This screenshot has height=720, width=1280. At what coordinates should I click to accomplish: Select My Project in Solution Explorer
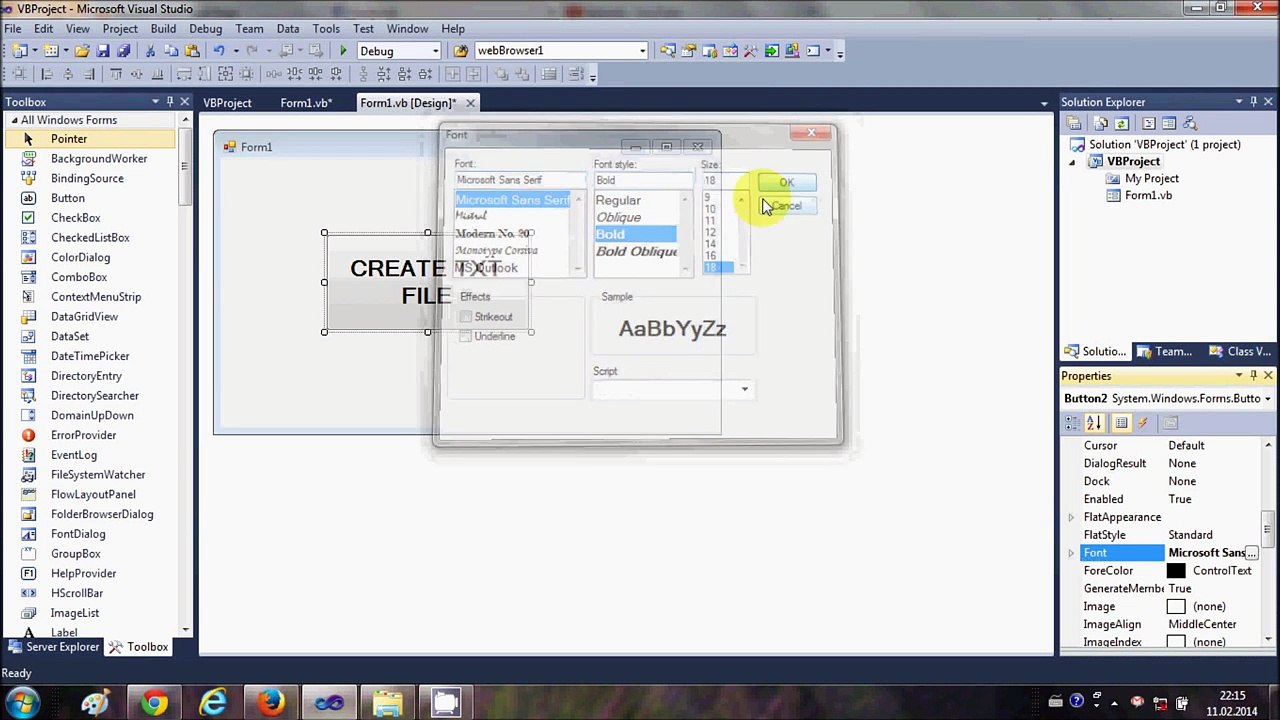coord(1151,179)
